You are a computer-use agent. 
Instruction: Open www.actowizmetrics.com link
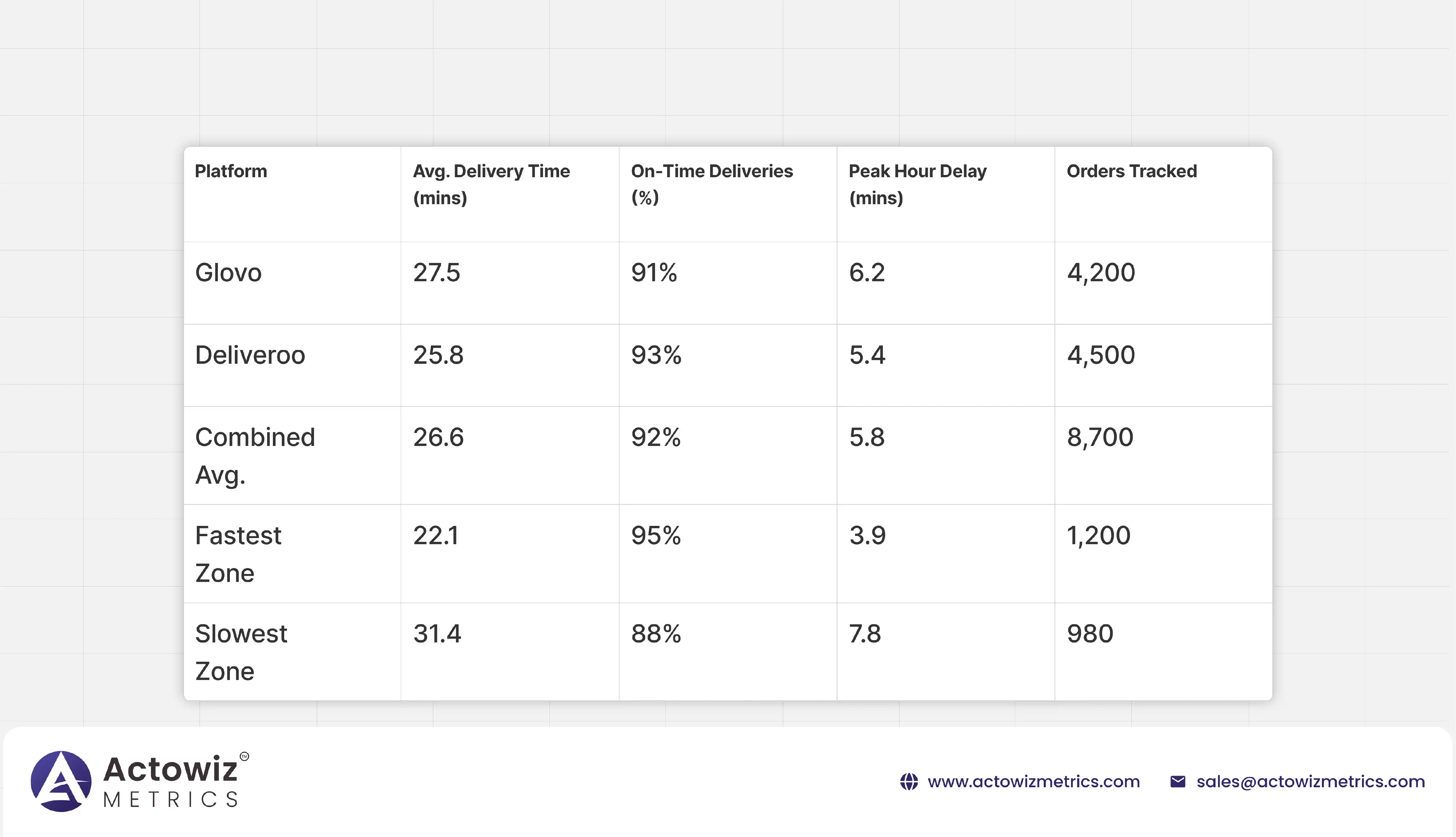pyautogui.click(x=1033, y=782)
